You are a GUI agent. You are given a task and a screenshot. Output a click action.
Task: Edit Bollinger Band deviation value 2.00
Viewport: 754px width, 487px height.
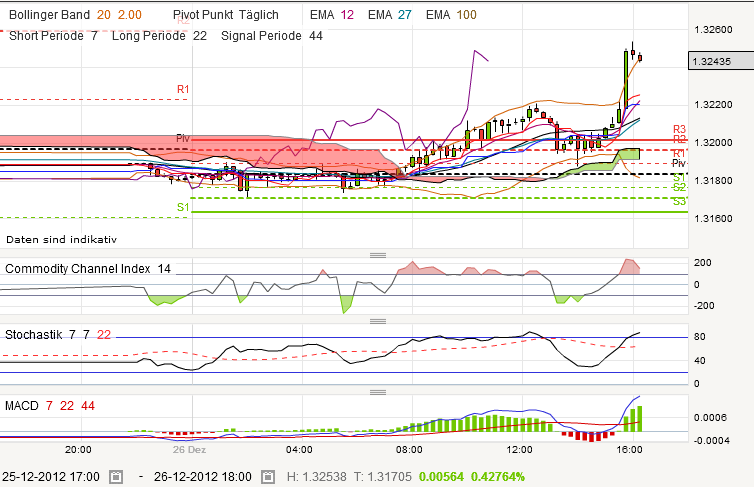pyautogui.click(x=130, y=15)
